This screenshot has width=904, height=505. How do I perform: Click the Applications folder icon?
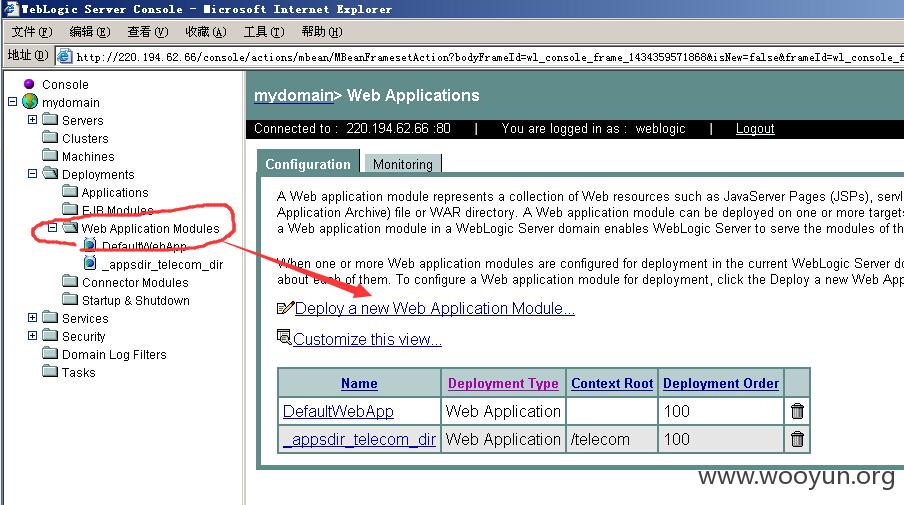click(70, 191)
